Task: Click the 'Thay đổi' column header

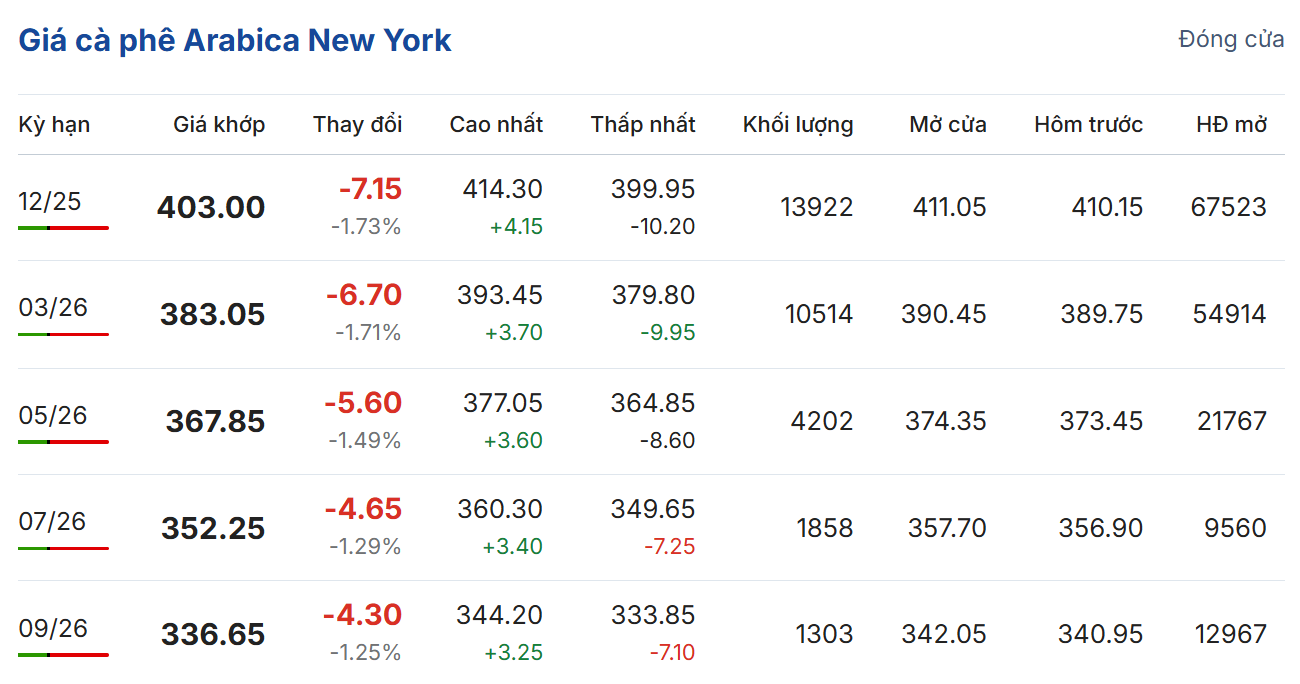Action: [x=357, y=125]
